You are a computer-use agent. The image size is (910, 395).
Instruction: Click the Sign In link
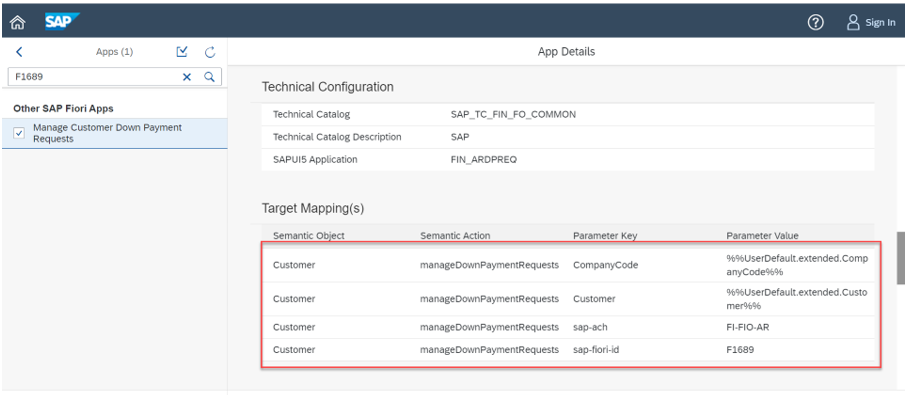pos(880,23)
